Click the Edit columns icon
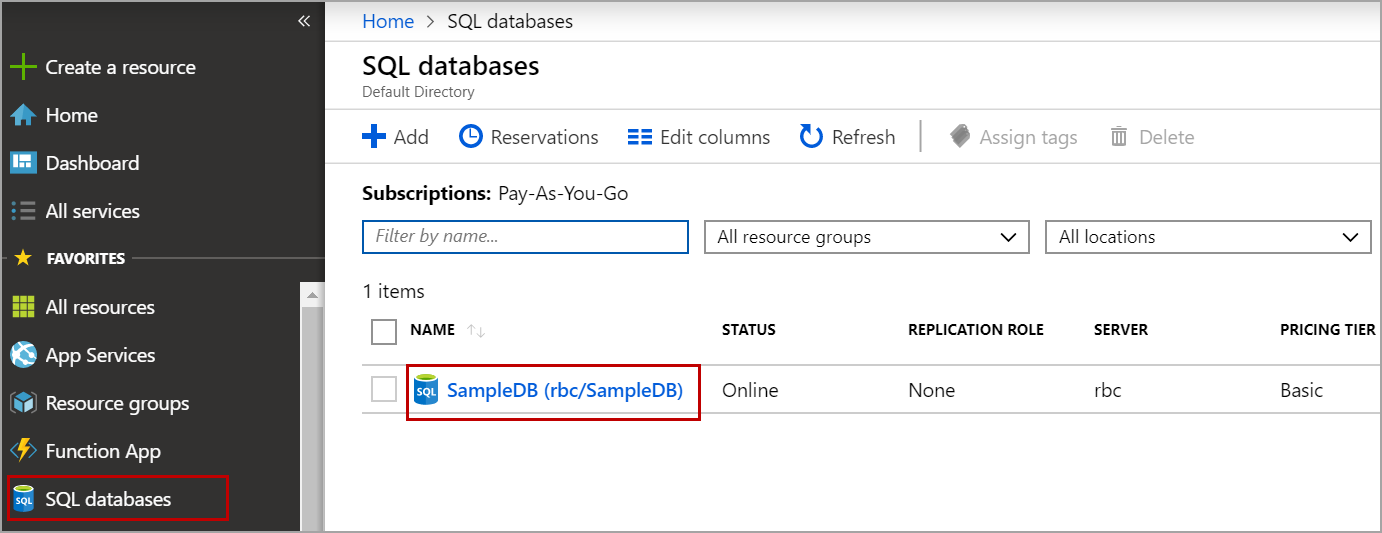The width and height of the screenshot is (1382, 533). [640, 137]
